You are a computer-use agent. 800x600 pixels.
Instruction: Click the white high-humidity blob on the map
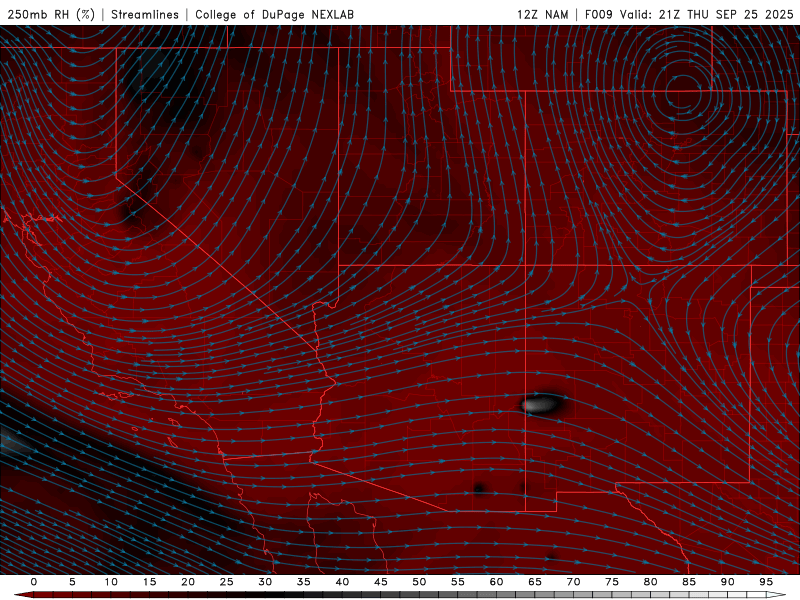click(540, 405)
